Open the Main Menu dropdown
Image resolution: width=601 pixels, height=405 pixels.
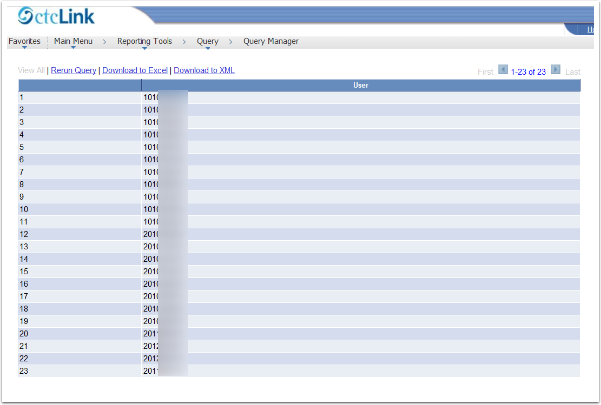click(73, 41)
